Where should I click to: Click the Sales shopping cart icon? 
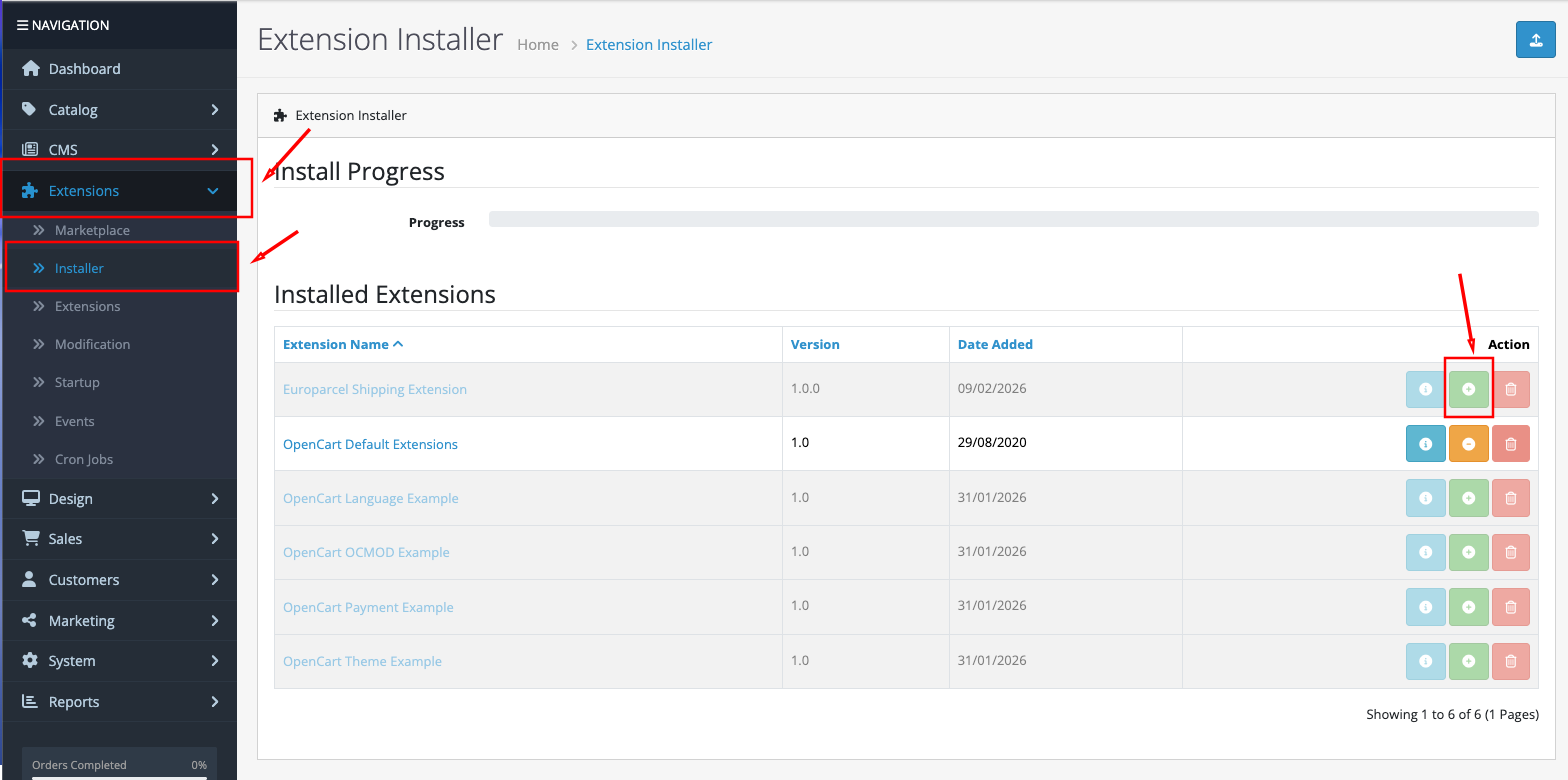pyautogui.click(x=30, y=538)
